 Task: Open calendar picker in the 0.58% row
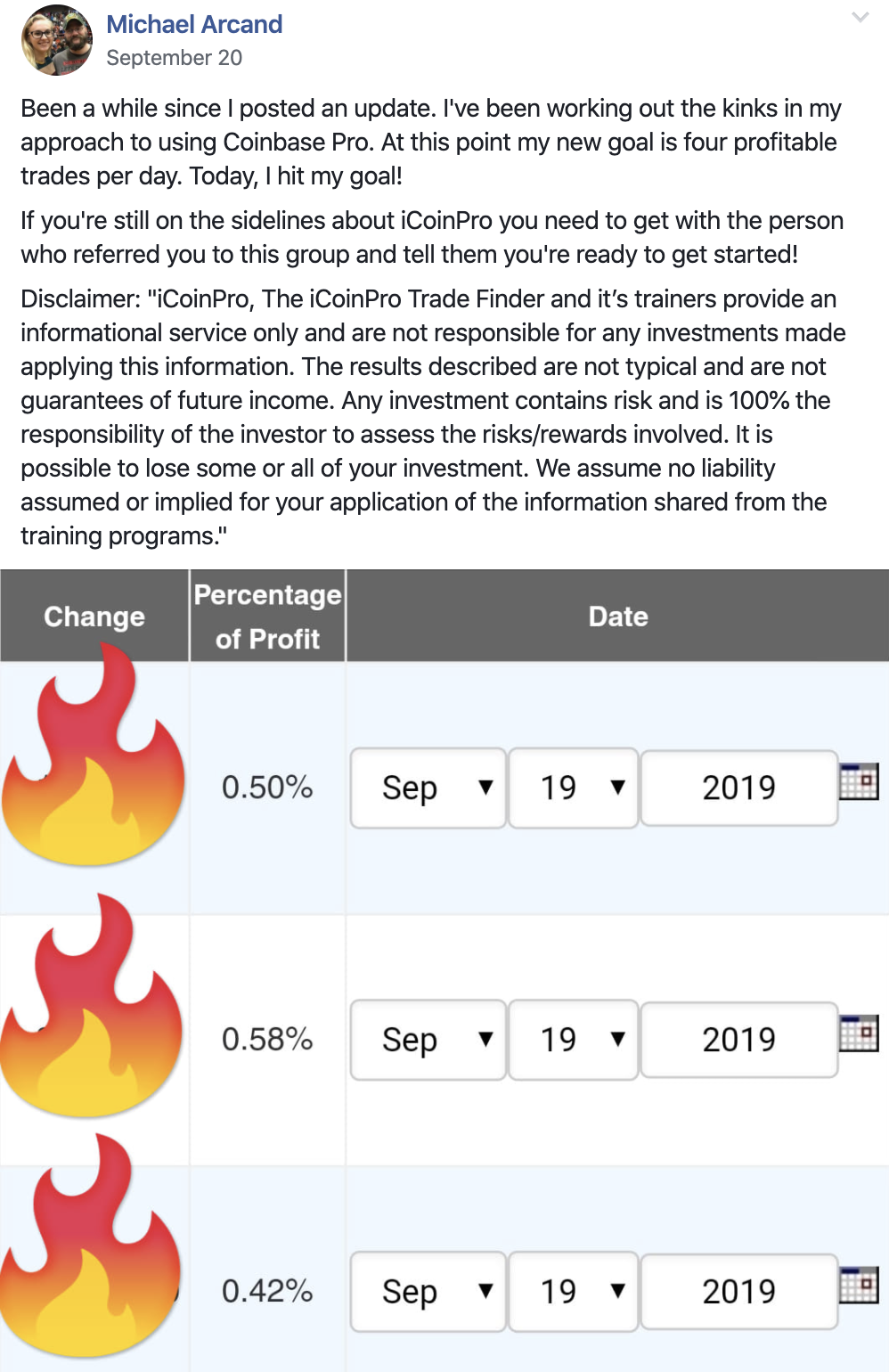click(859, 1033)
